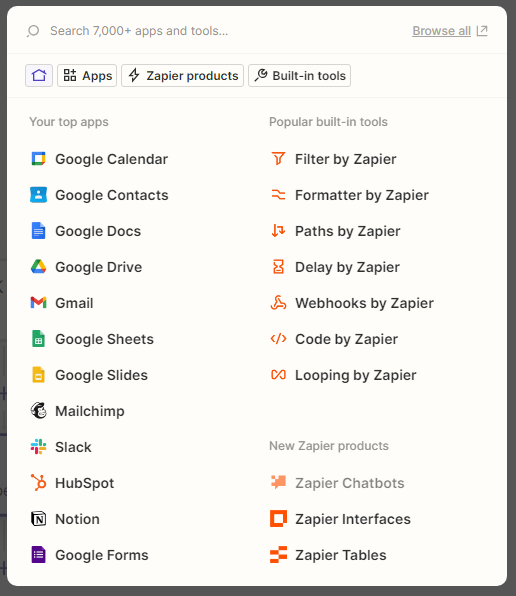This screenshot has height=596, width=516.
Task: Choose the Webhooks by Zapier icon
Action: click(278, 303)
